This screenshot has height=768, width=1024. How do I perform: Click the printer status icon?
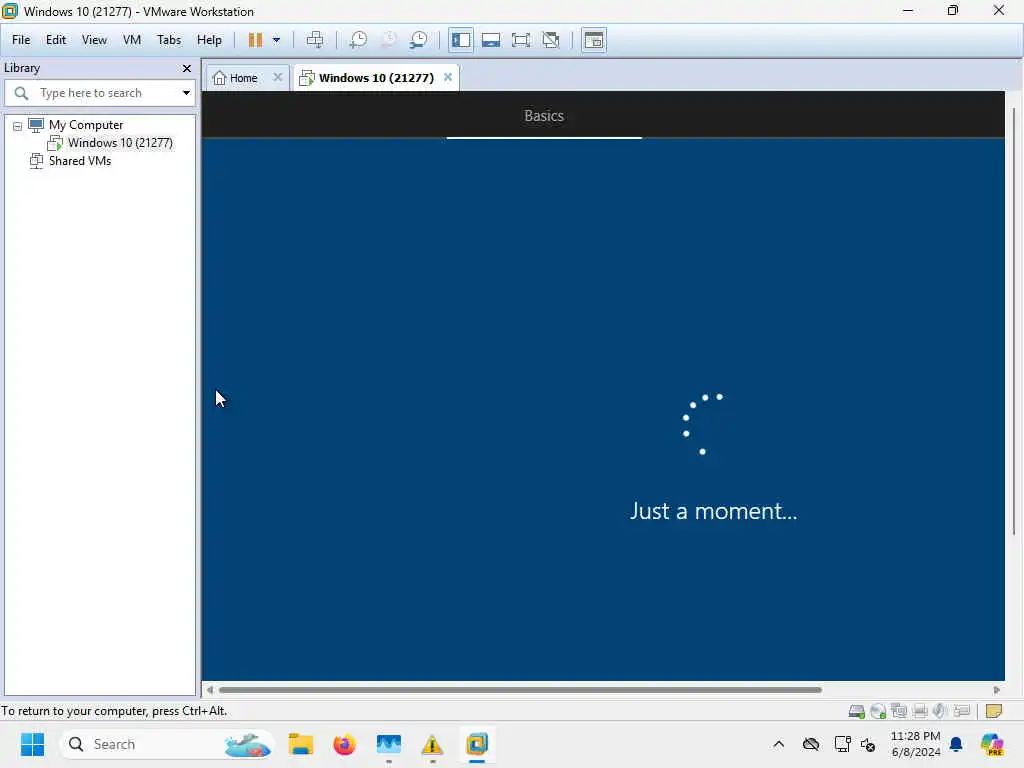coord(920,711)
